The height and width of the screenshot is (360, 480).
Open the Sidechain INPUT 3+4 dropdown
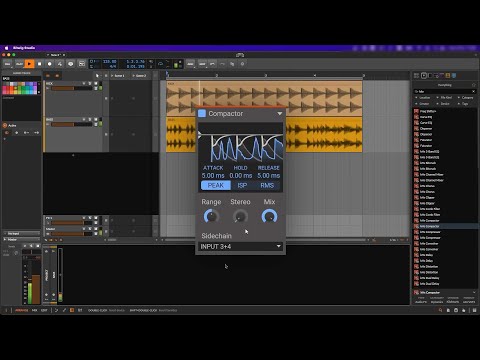coord(240,246)
